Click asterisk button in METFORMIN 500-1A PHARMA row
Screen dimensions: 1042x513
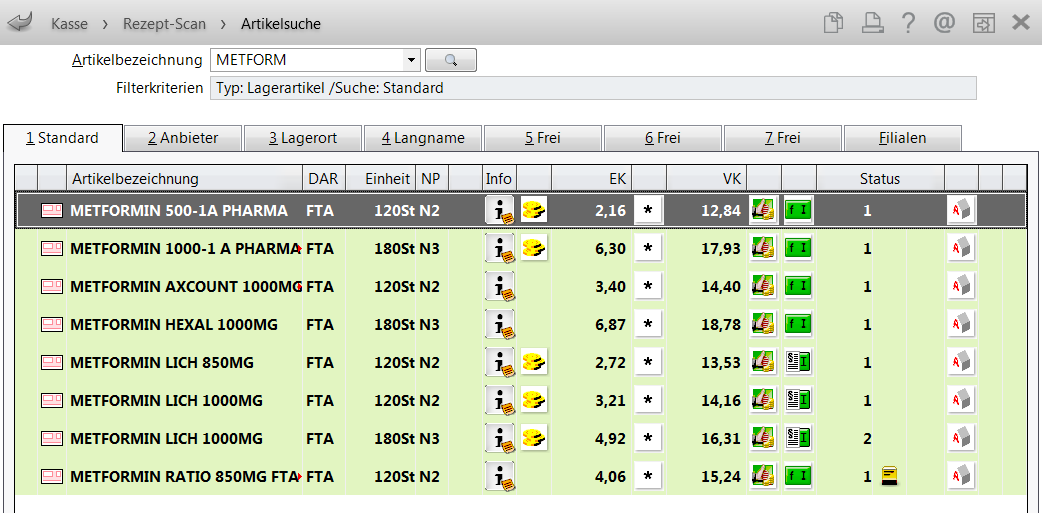pos(649,211)
